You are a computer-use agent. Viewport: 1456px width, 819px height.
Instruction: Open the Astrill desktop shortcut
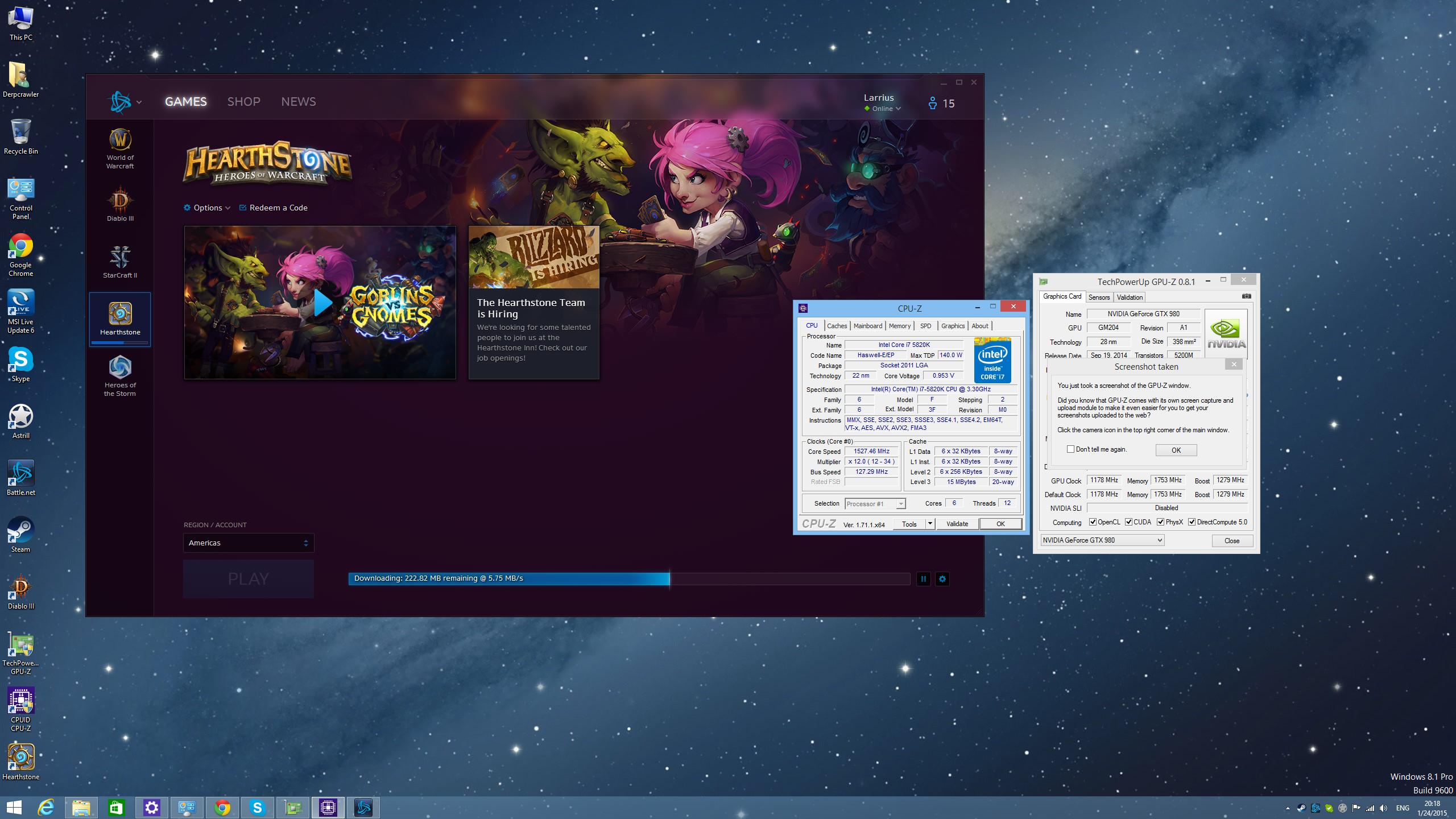tap(21, 421)
